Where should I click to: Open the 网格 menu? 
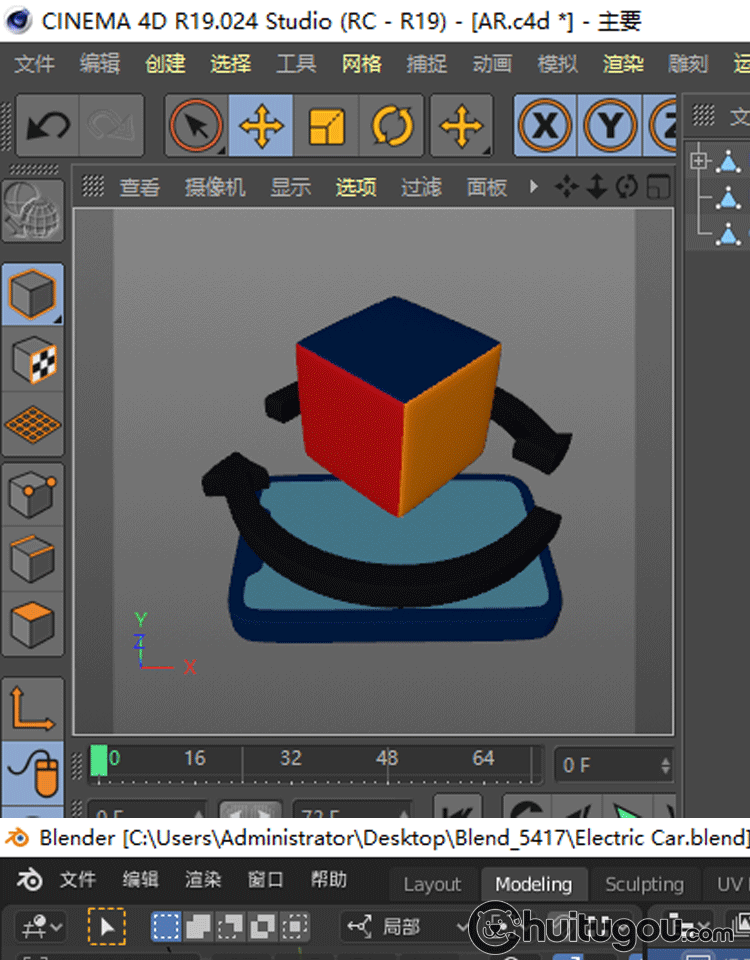coord(362,64)
